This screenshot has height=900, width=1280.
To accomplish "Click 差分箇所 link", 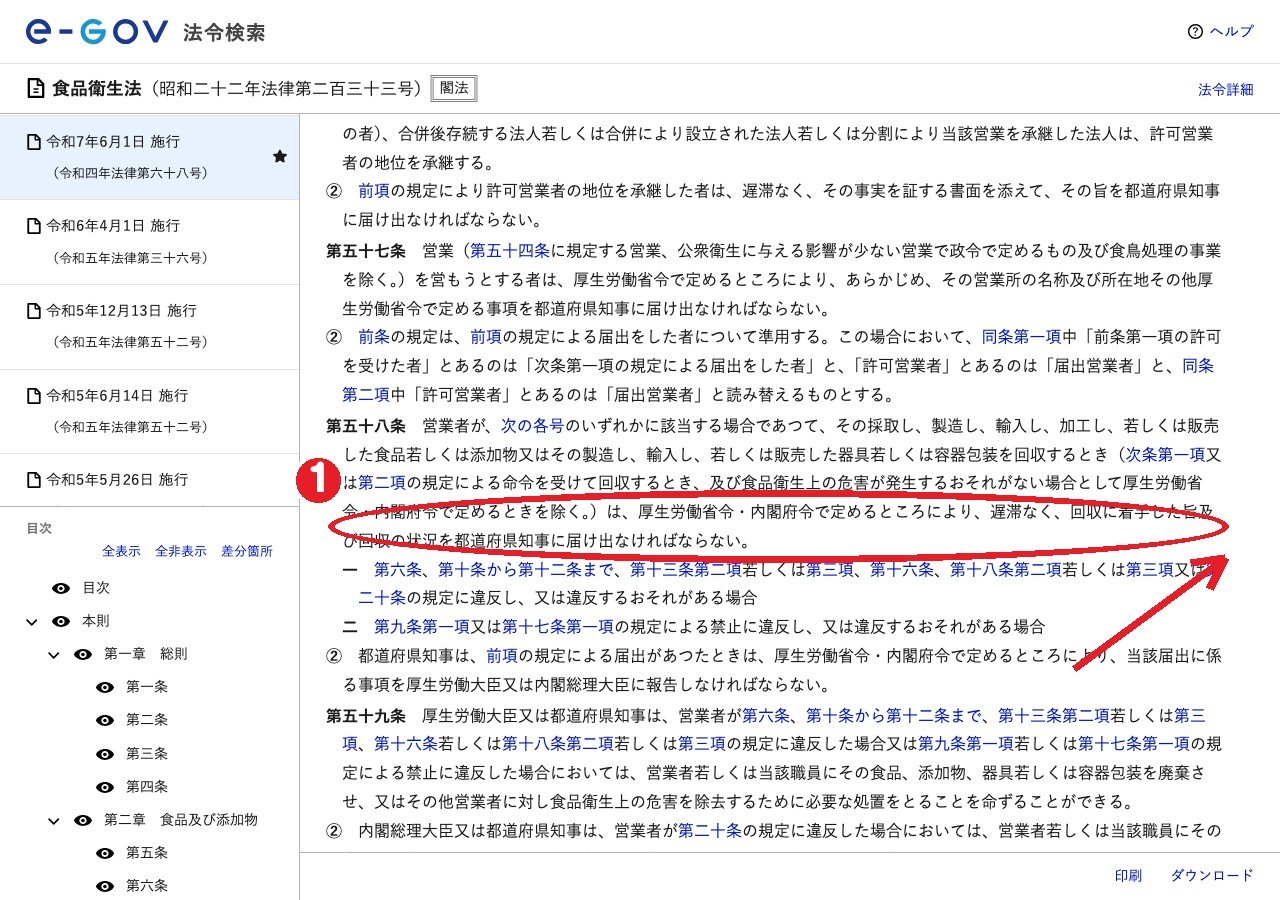I will tap(246, 551).
